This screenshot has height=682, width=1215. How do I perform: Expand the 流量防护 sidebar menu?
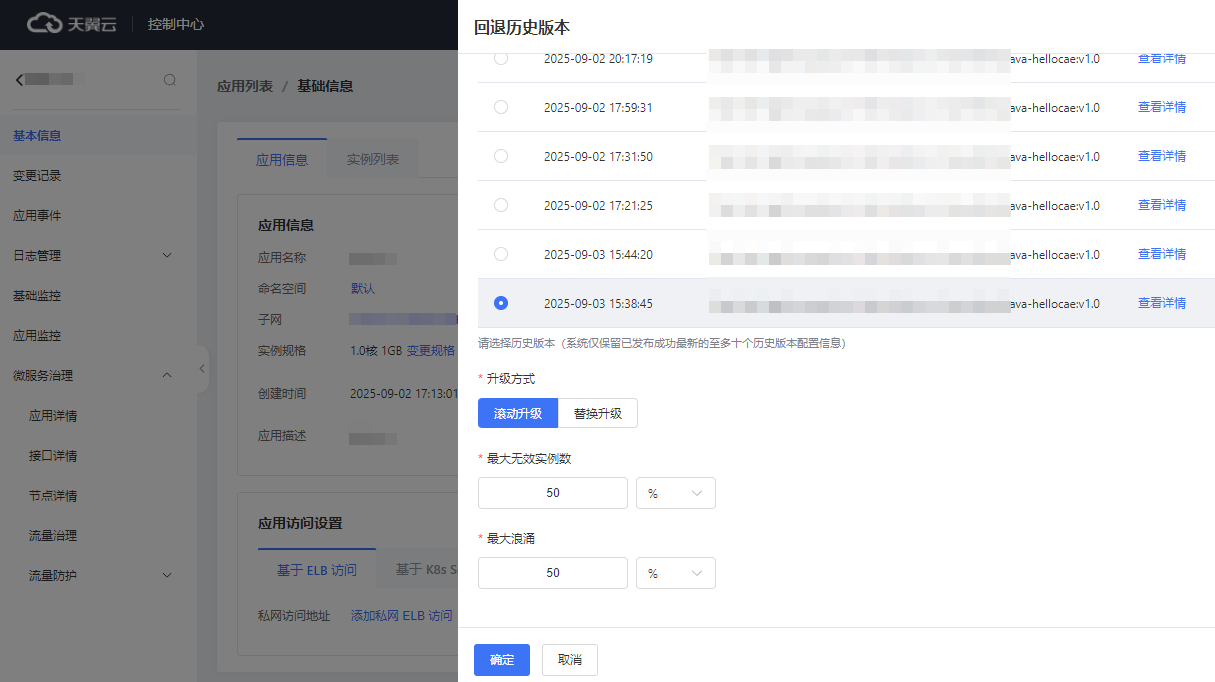coord(167,576)
